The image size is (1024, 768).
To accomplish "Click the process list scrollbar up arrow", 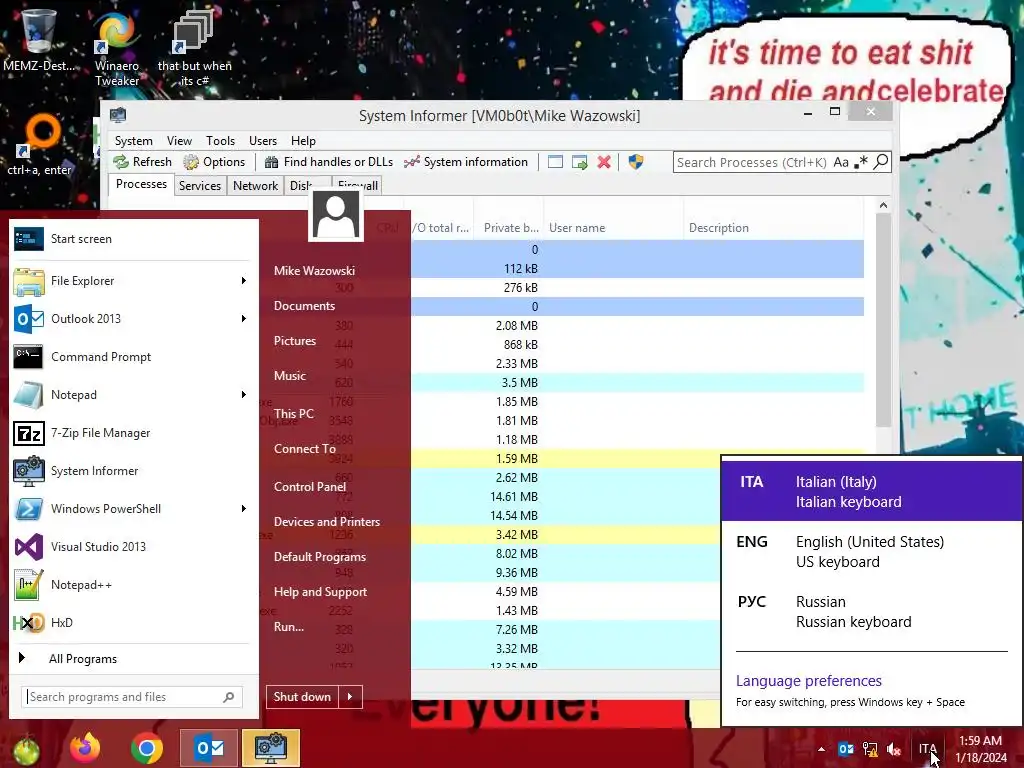I will coord(883,205).
